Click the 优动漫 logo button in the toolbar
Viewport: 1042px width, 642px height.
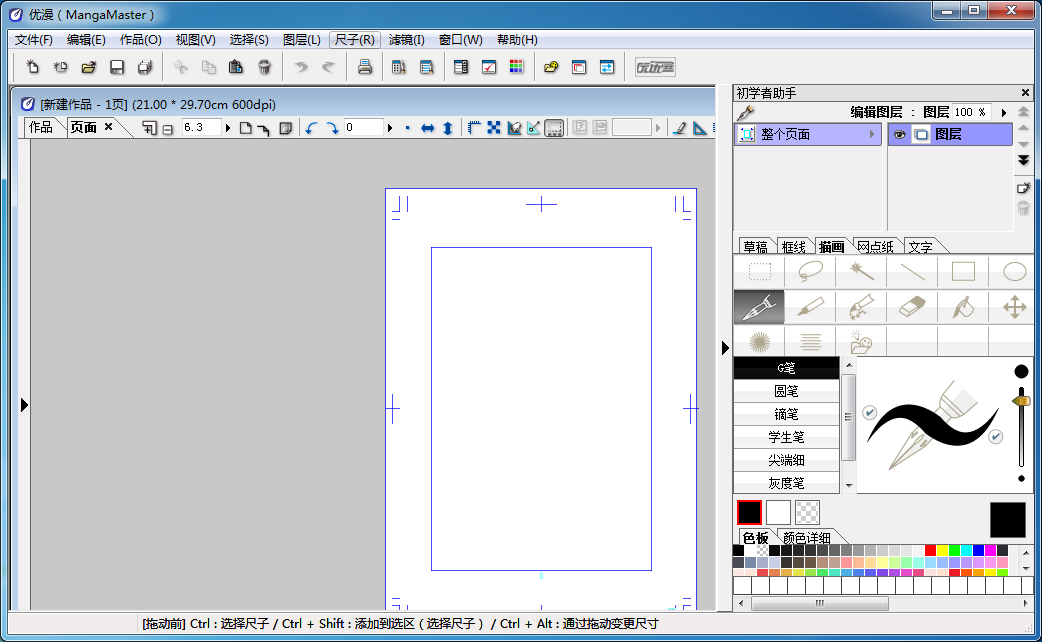coord(655,67)
